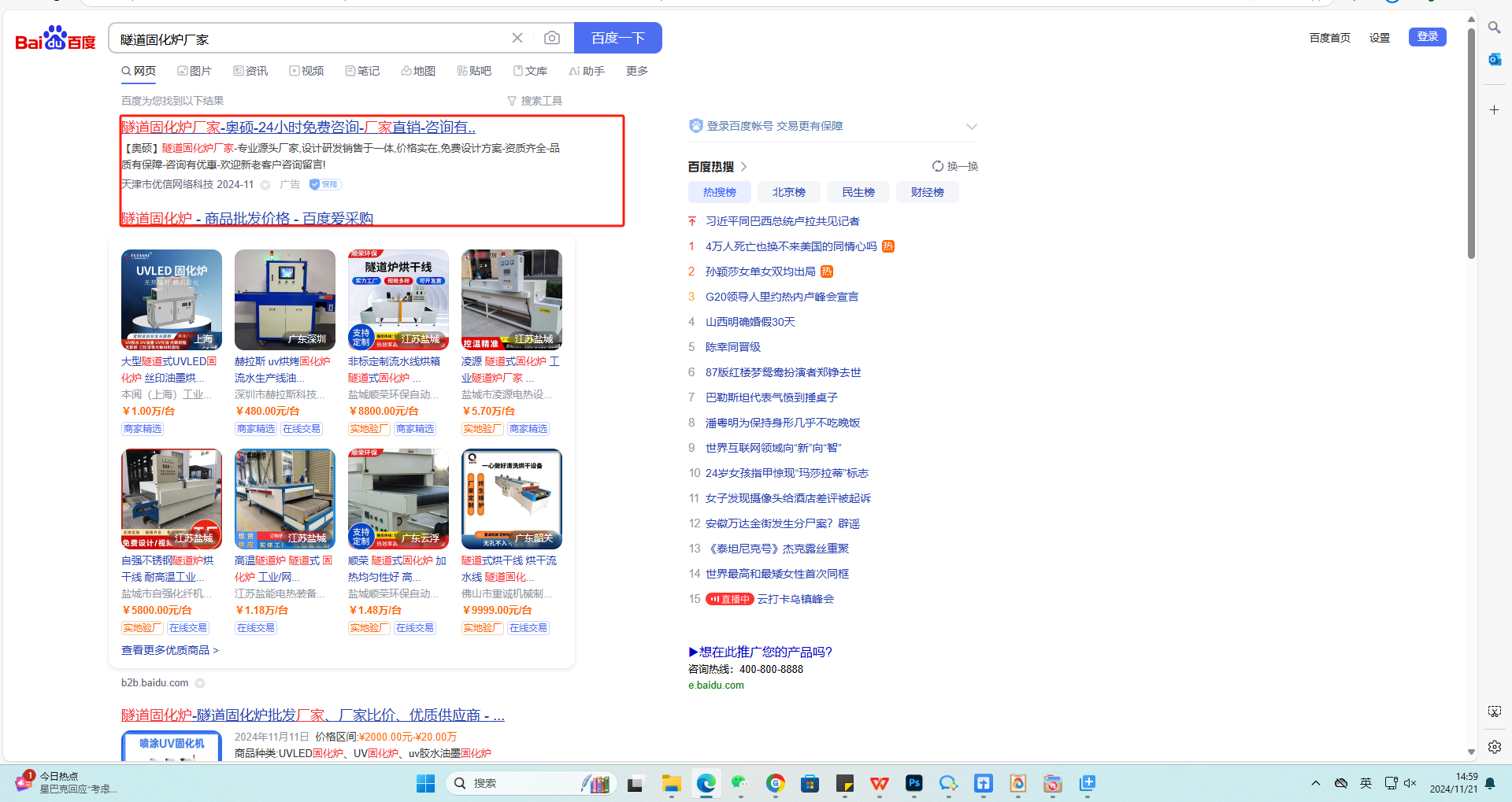Clear the search box with X icon

point(517,38)
